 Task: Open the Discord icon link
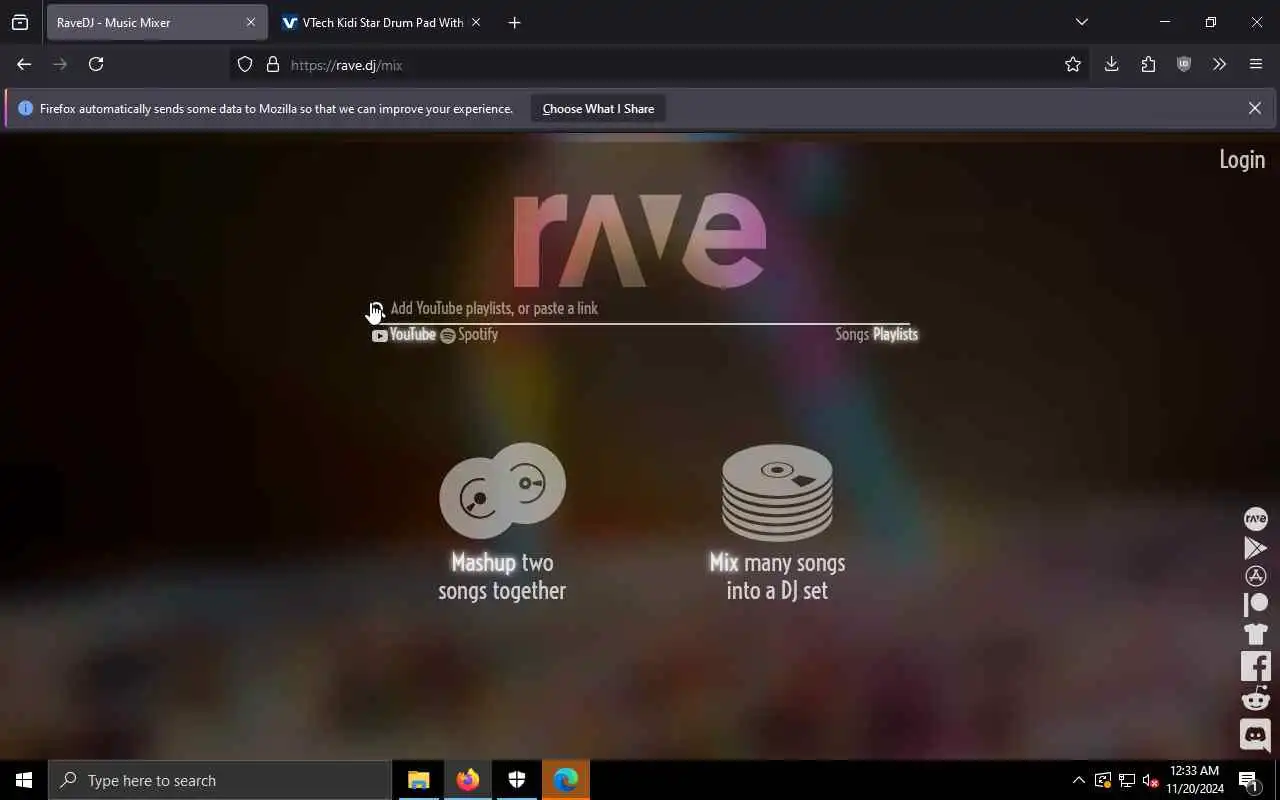[x=1255, y=735]
